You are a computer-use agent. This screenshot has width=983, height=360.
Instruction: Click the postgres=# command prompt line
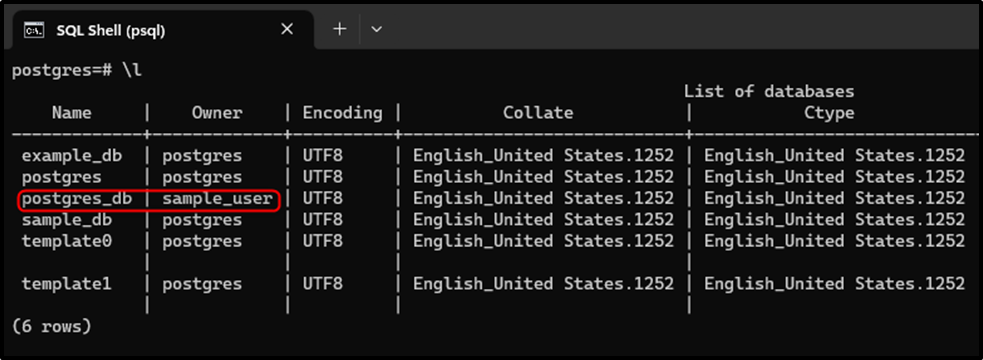[x=76, y=70]
